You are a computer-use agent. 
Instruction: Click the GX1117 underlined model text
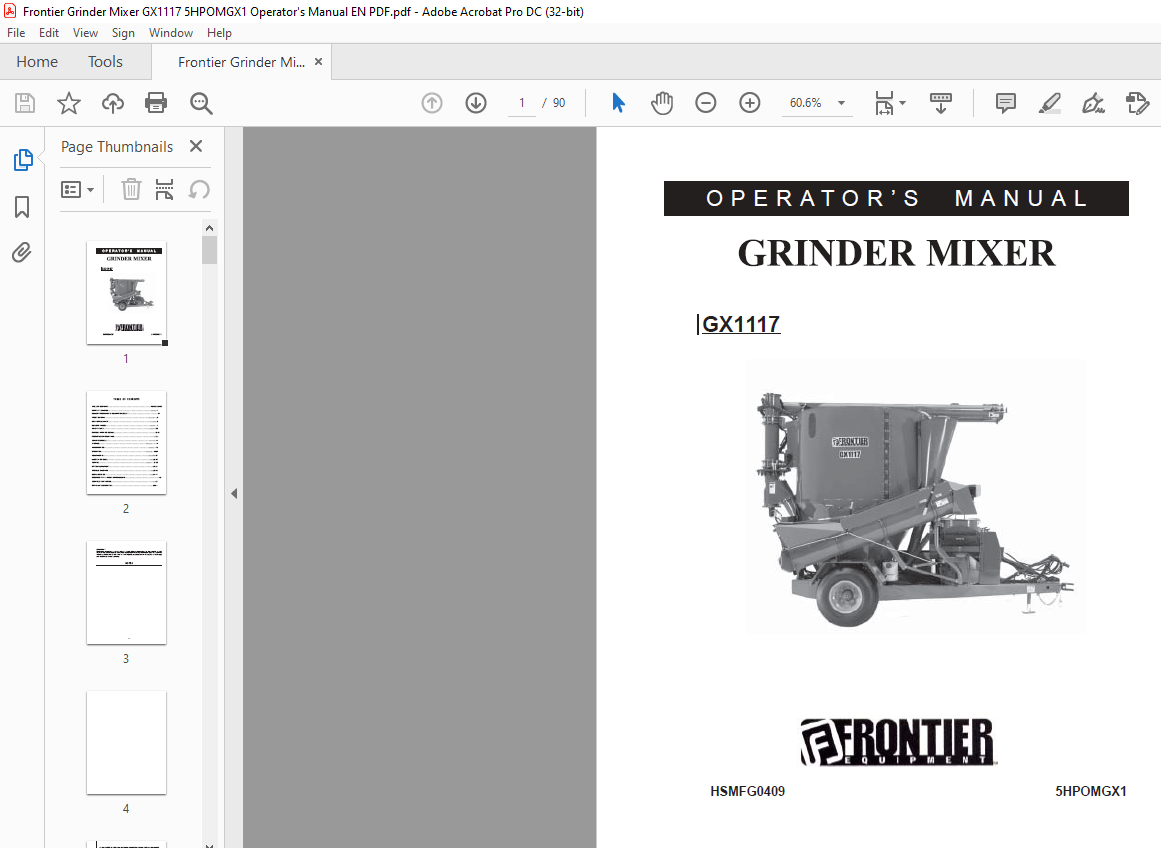pyautogui.click(x=740, y=324)
